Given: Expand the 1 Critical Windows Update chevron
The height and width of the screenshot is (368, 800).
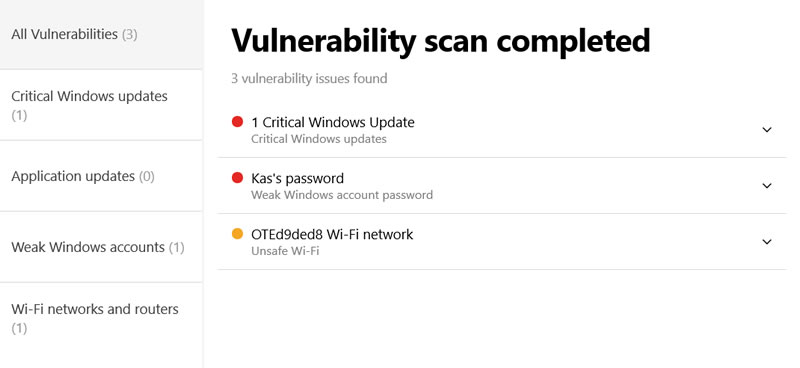Looking at the screenshot, I should (766, 130).
